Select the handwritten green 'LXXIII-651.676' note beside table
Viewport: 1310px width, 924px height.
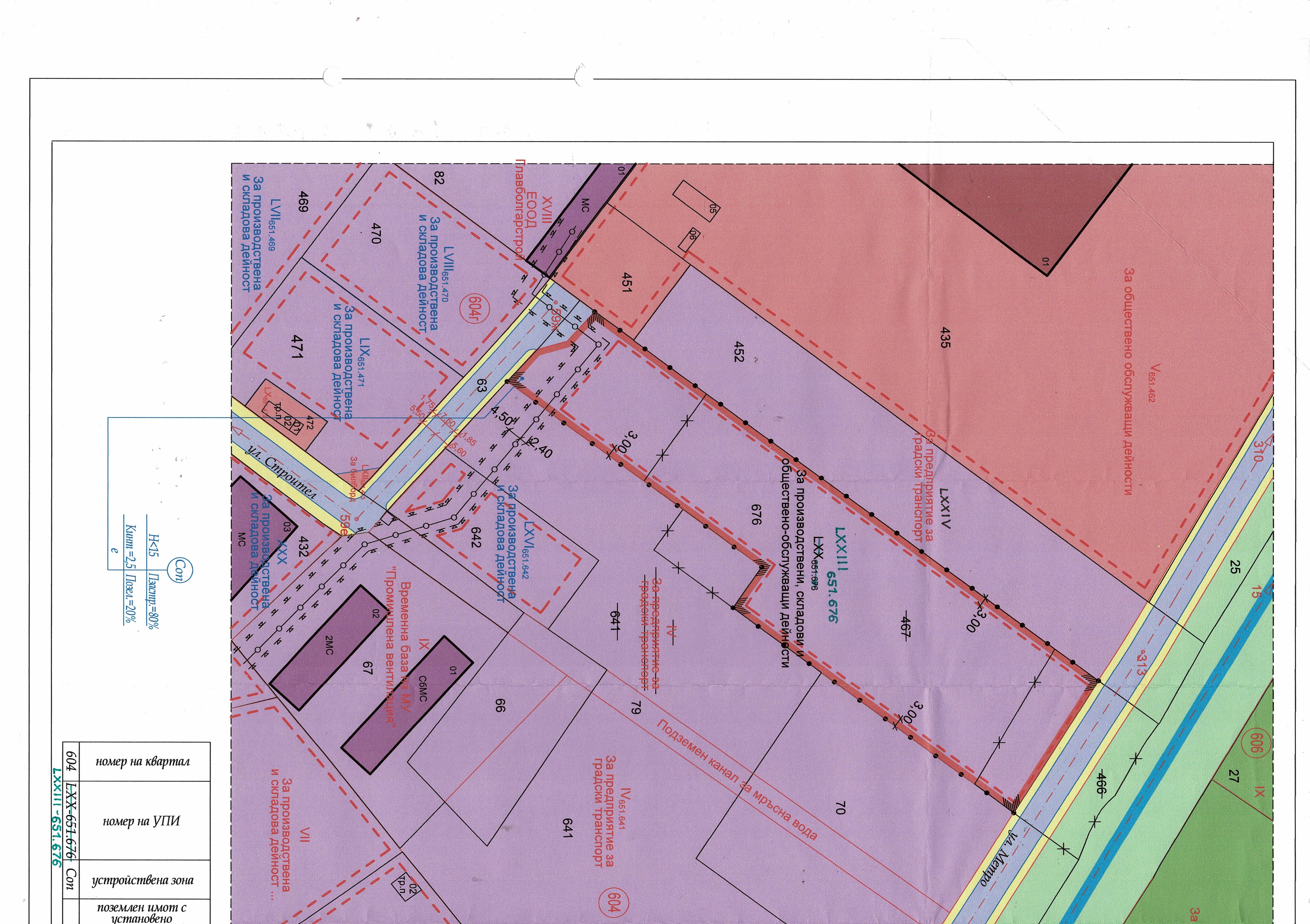56,817
